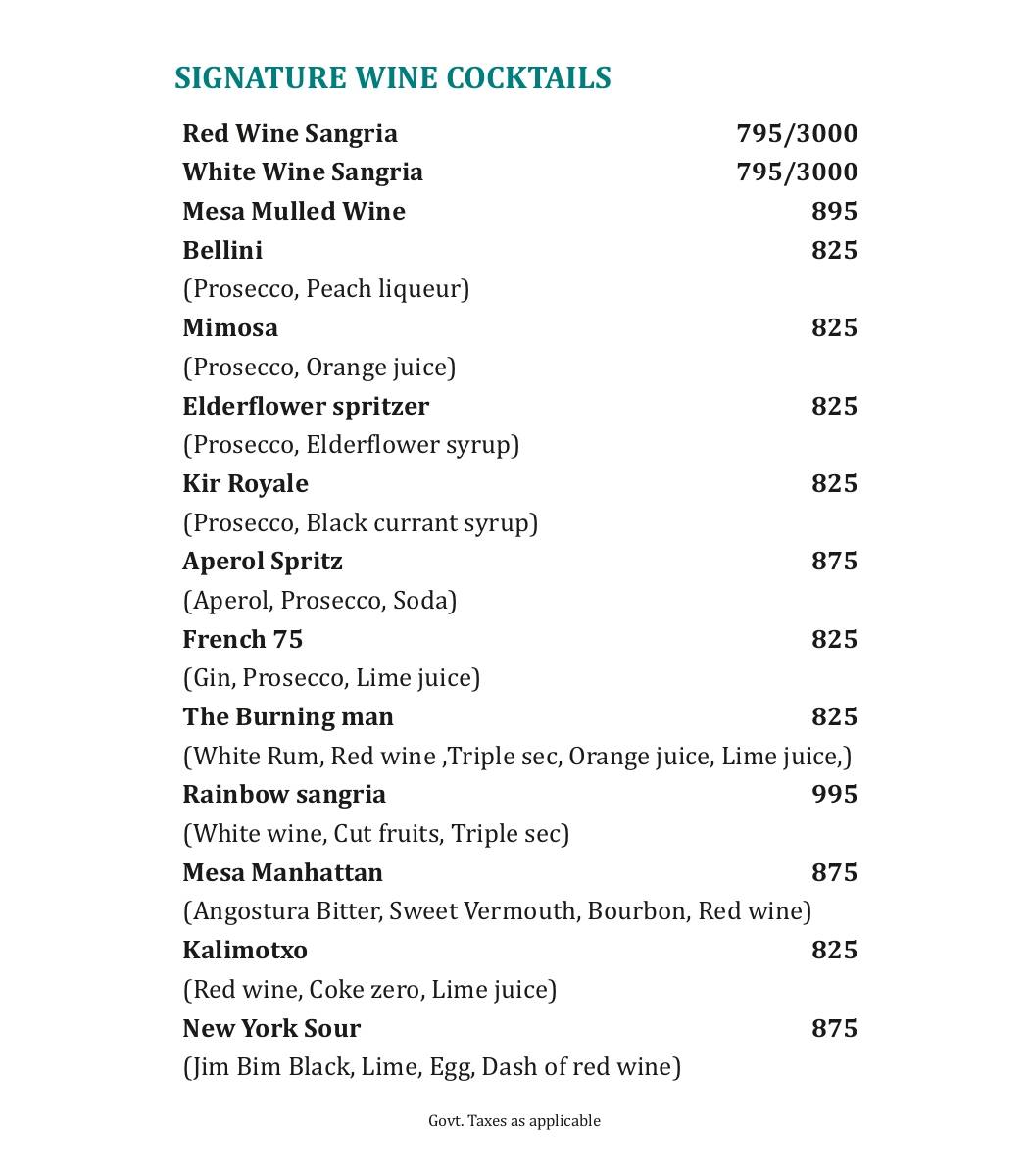The image size is (1029, 1176).
Task: Click the Elderflower spritzer title
Action: pos(306,406)
